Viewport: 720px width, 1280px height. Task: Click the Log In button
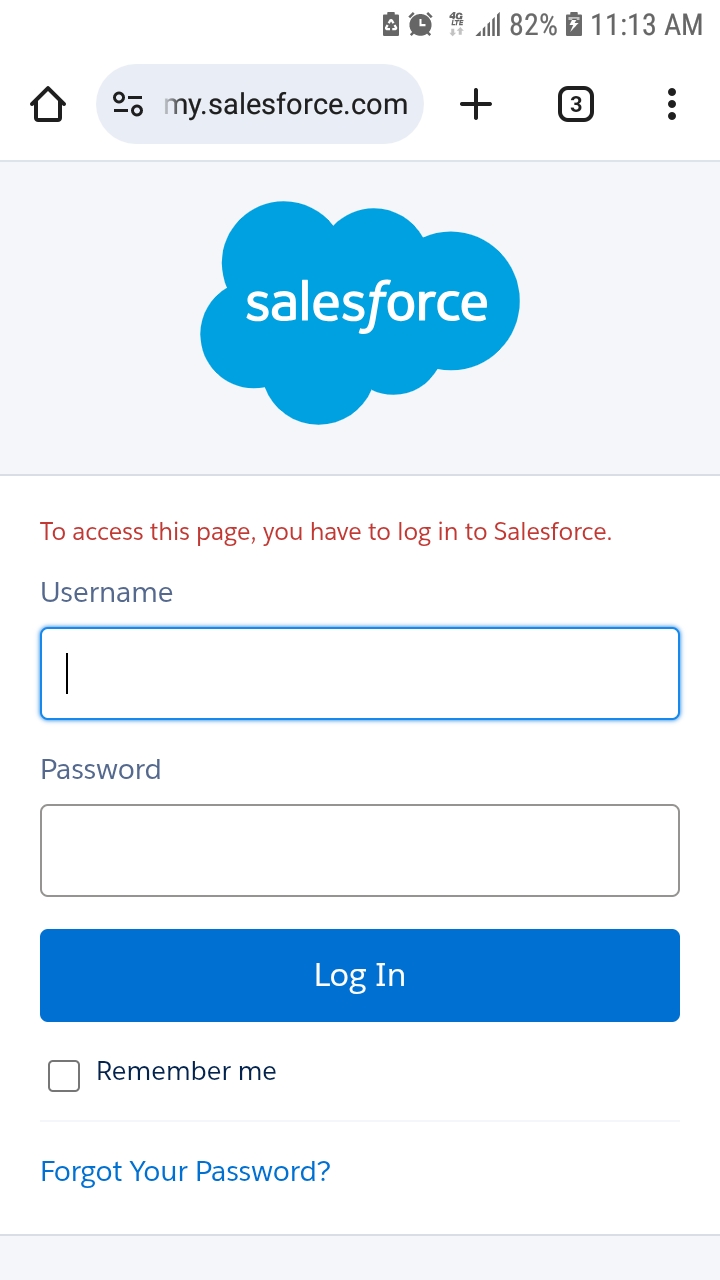[x=359, y=975]
